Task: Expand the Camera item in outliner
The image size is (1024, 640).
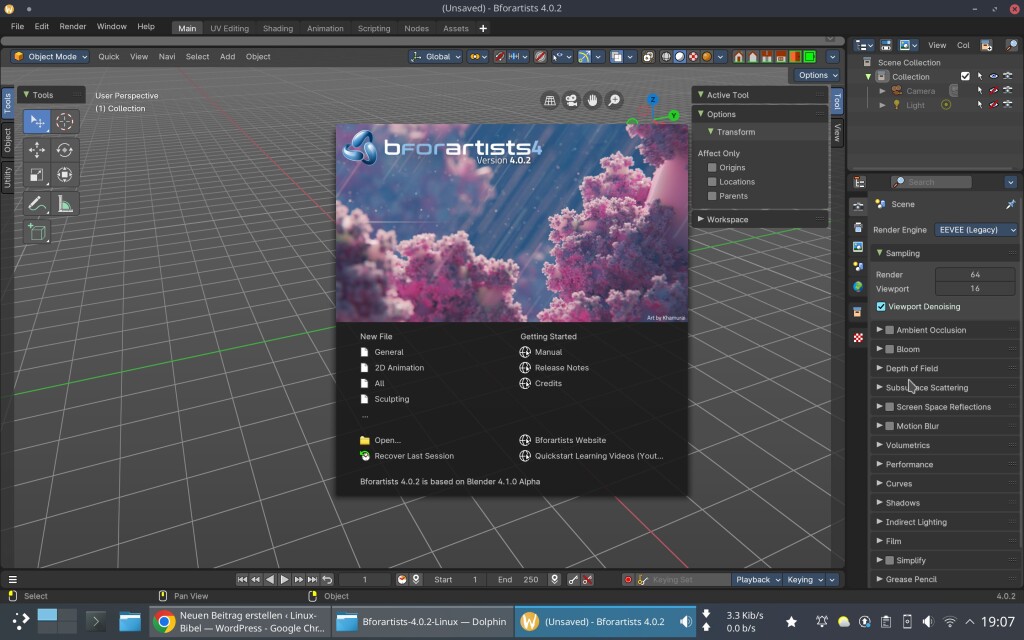Action: [882, 91]
